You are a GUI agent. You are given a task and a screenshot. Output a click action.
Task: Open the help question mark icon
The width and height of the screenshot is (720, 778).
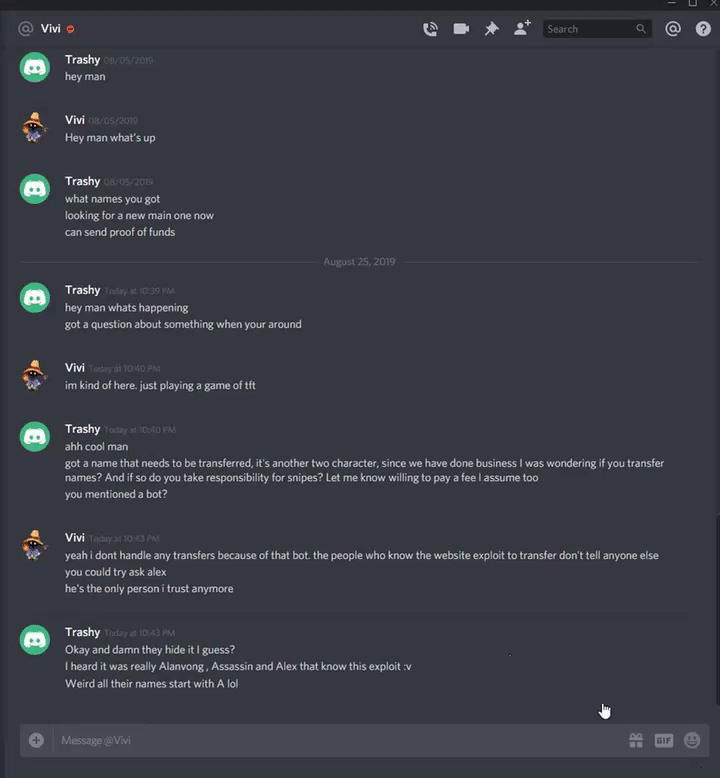(x=703, y=29)
